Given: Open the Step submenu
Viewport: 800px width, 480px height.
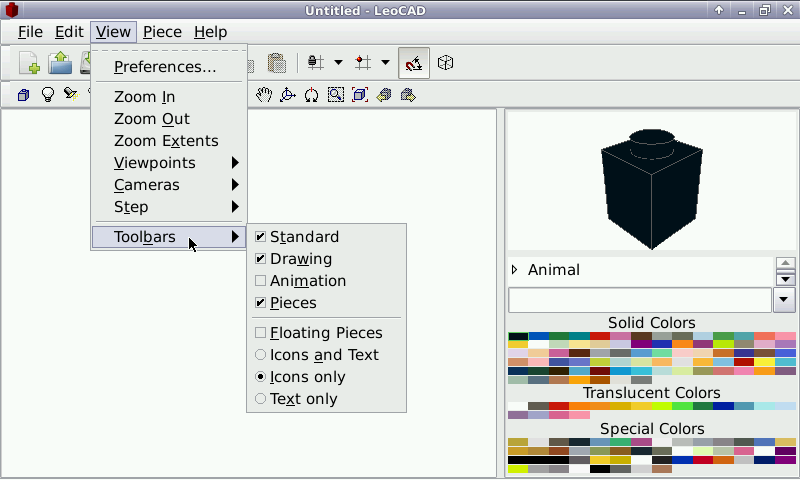Looking at the screenshot, I should [x=170, y=207].
